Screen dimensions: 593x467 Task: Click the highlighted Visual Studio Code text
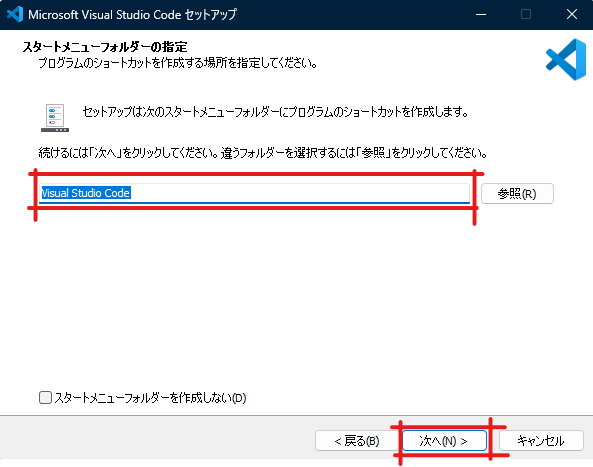point(85,193)
